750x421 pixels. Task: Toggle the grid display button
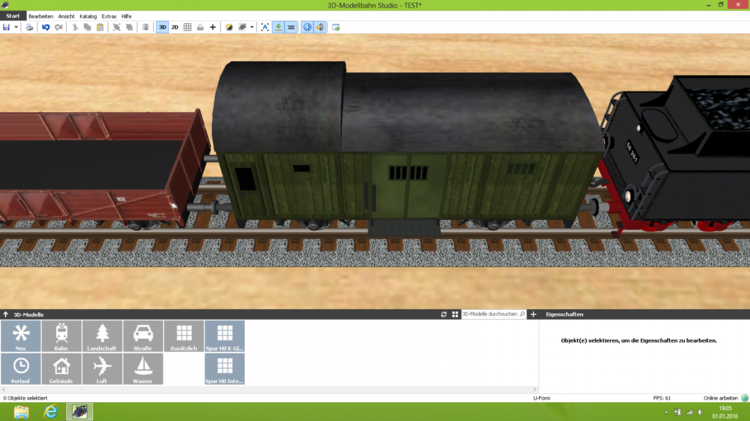(187, 27)
